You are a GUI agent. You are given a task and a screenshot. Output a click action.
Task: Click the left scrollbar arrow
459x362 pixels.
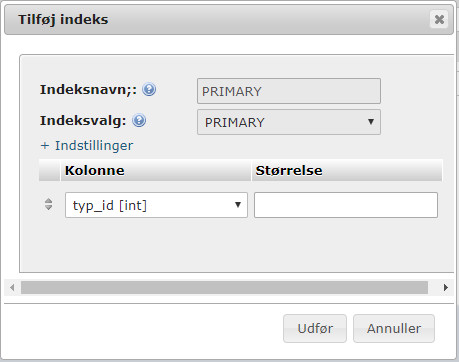tap(12, 287)
